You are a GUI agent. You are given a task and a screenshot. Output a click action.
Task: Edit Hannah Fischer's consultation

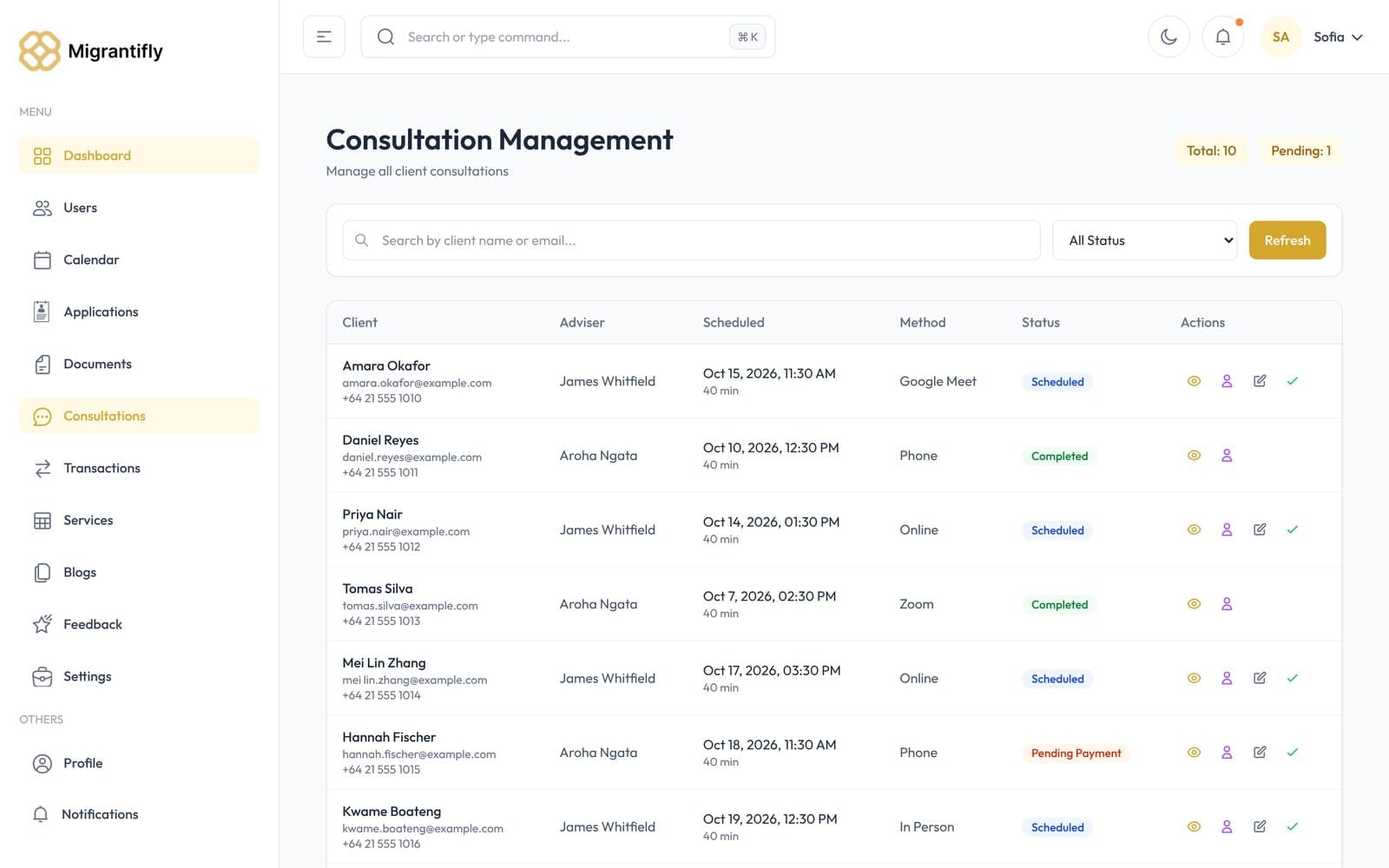pyautogui.click(x=1260, y=753)
